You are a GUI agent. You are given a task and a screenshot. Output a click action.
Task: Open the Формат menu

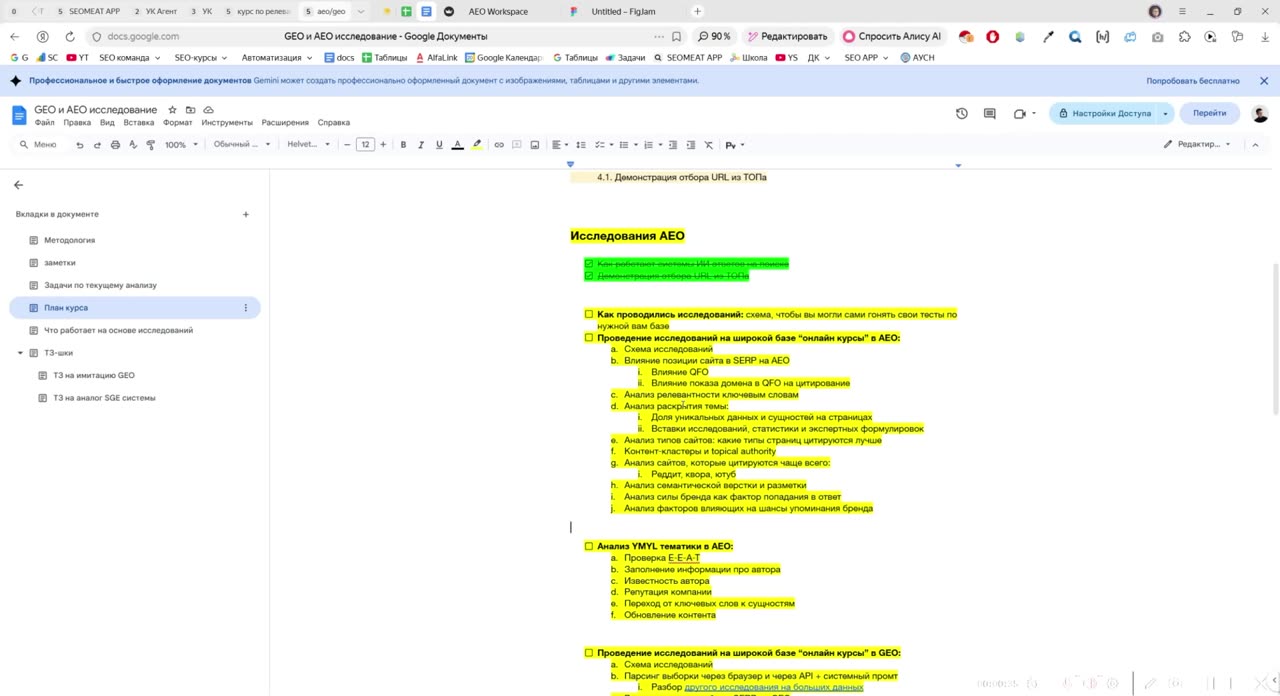178,123
